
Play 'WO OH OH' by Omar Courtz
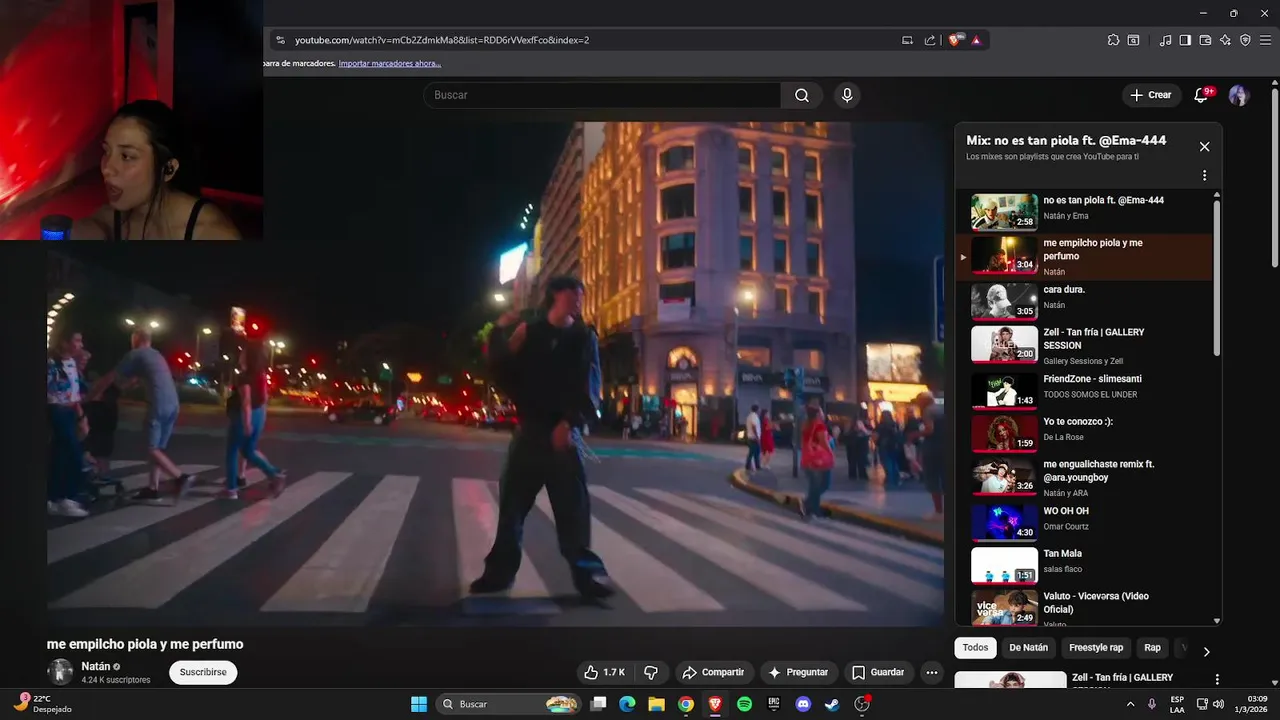pyautogui.click(x=1083, y=521)
